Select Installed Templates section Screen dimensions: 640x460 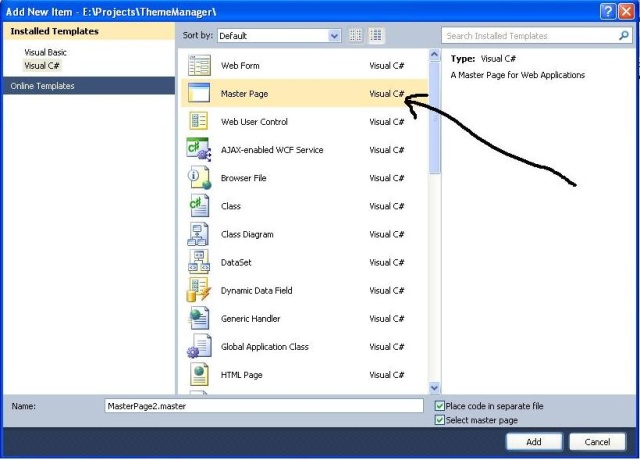(89, 31)
